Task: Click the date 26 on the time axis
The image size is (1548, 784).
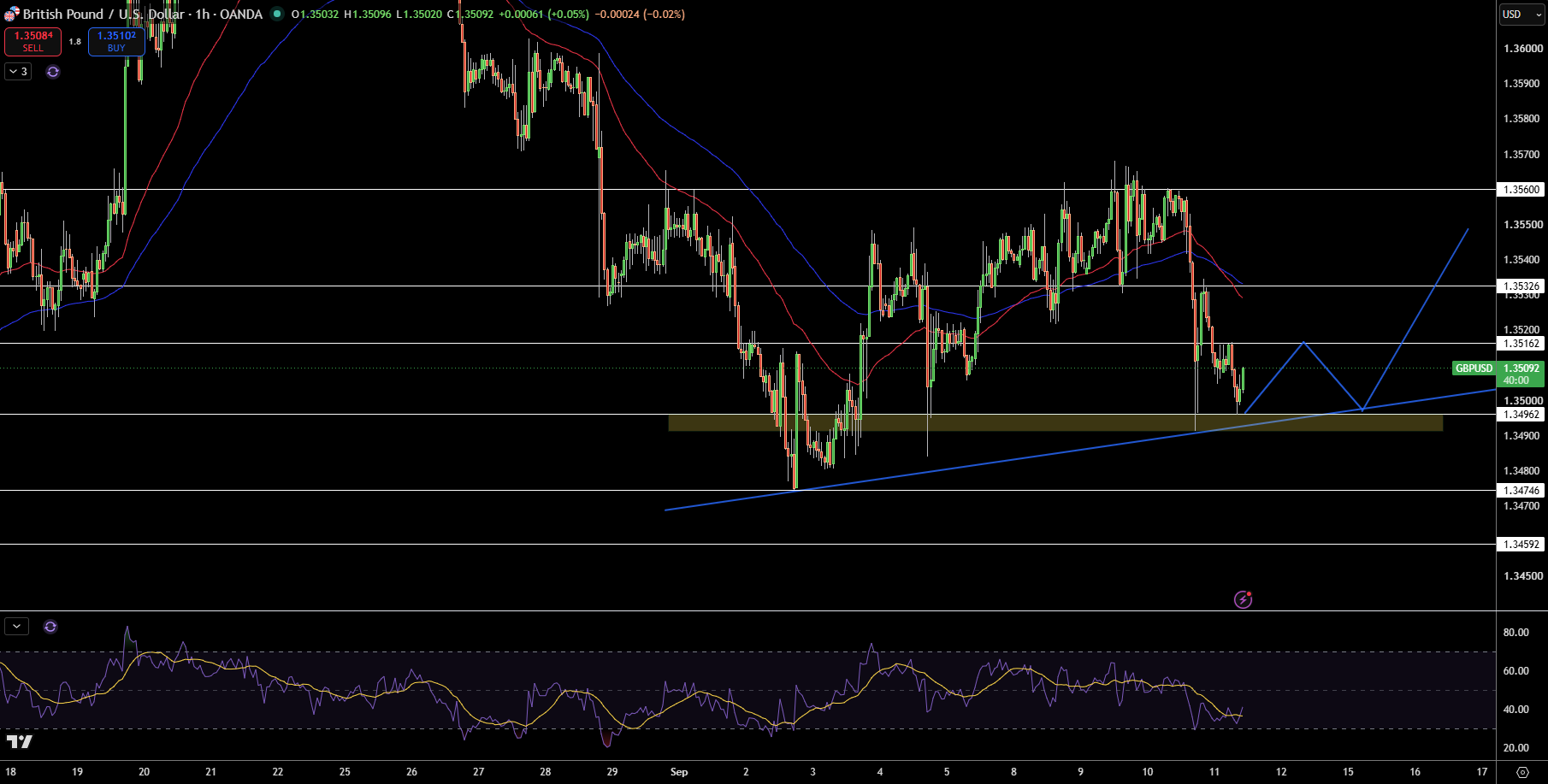Action: 411,772
